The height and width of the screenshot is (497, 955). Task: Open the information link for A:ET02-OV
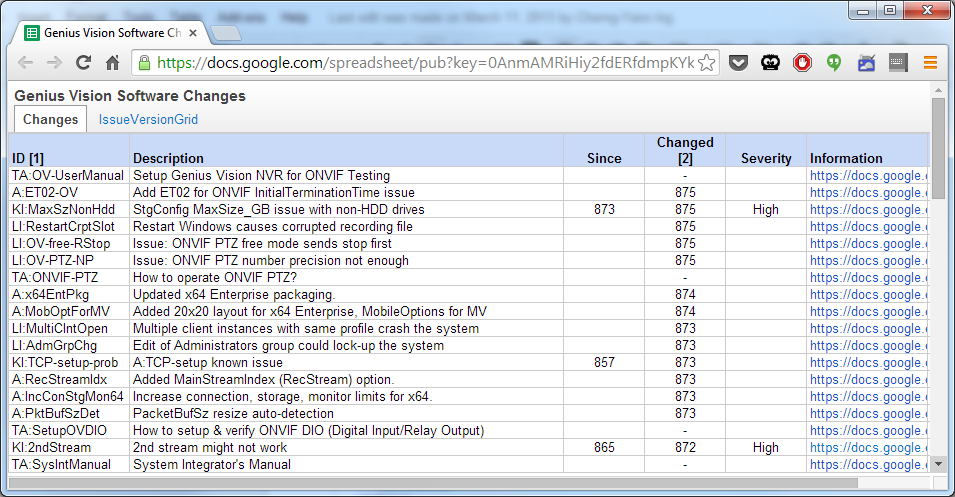point(868,192)
